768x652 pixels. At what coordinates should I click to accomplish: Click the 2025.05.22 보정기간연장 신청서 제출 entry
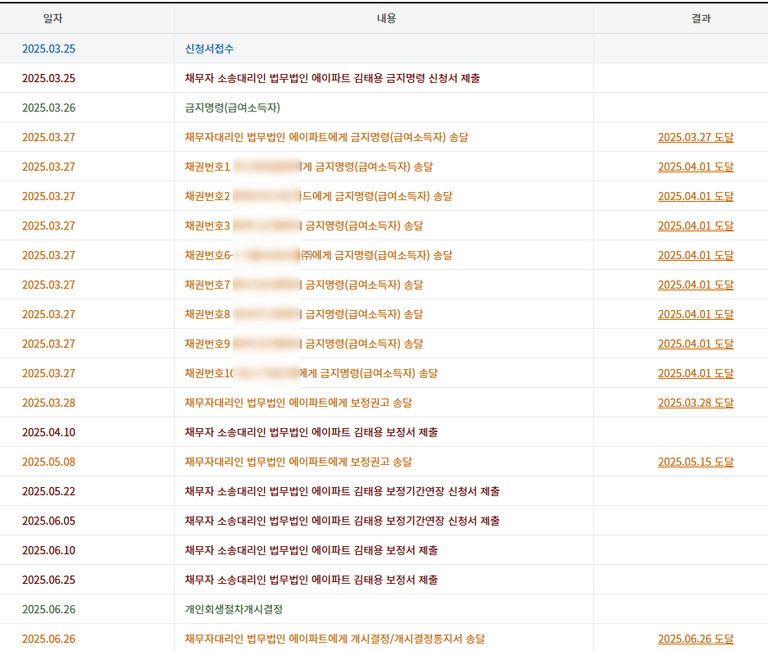[342, 491]
